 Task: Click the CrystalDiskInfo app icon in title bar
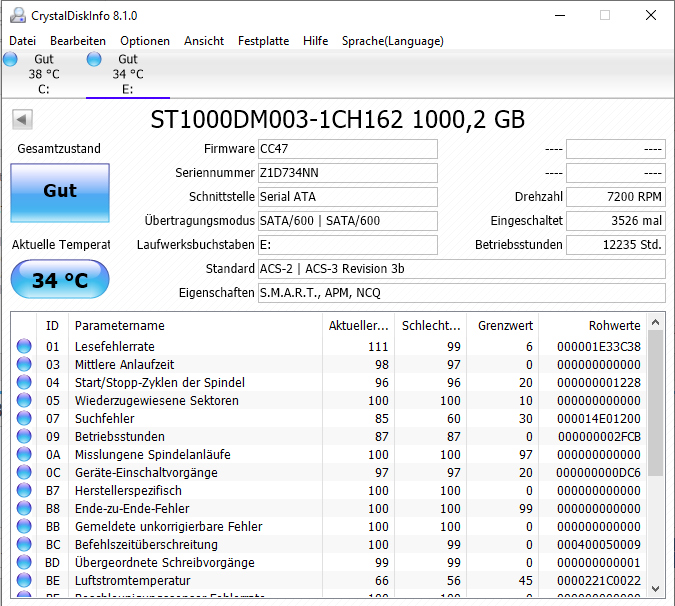tap(18, 15)
